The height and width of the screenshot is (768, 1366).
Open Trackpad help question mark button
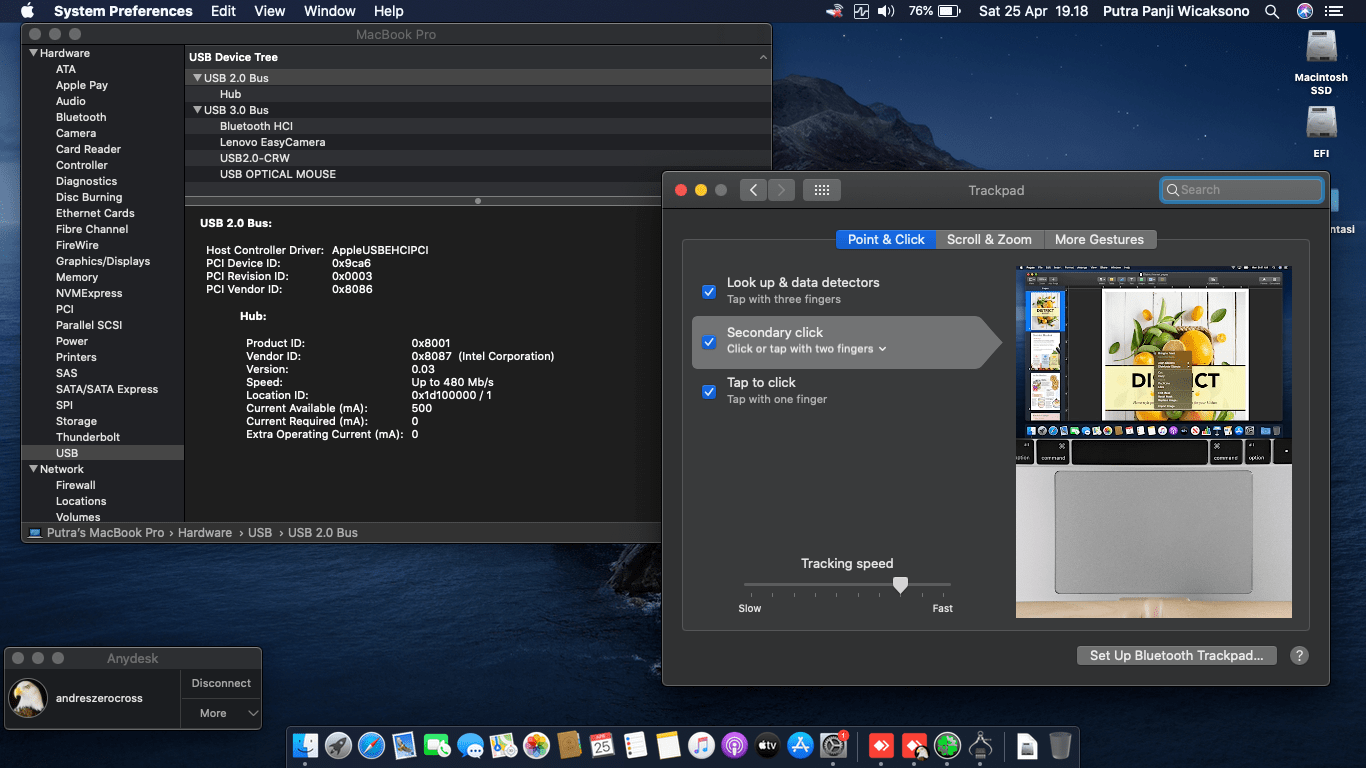[x=1299, y=656]
